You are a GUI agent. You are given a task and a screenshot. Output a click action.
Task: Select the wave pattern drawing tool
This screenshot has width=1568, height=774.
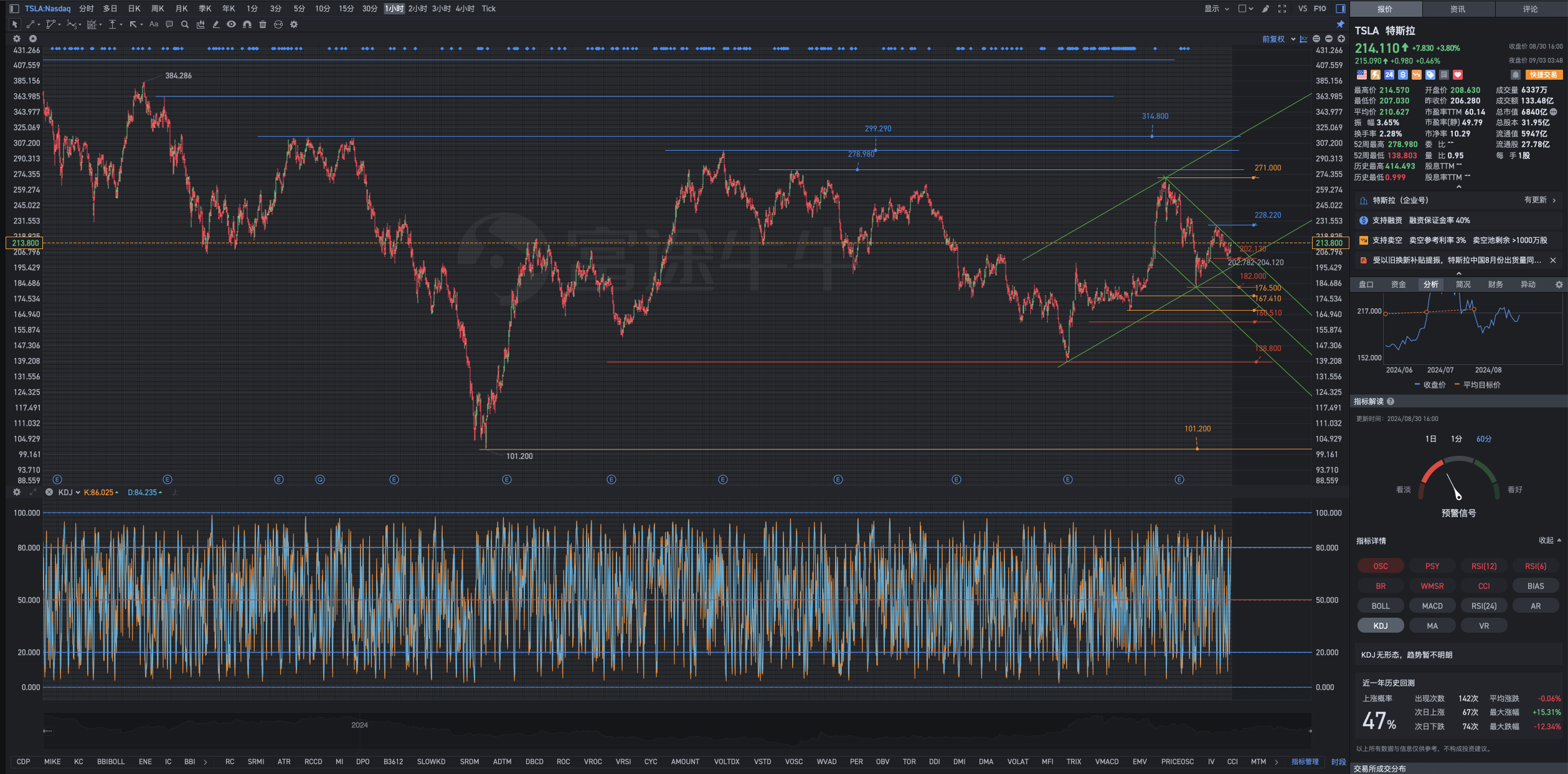72,24
